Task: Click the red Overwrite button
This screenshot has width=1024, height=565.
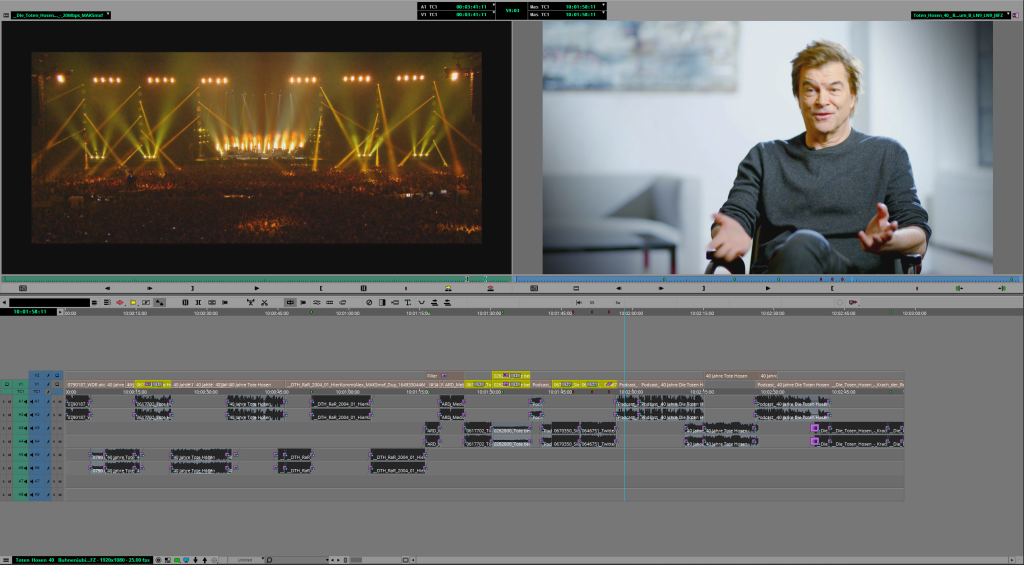Action: click(x=490, y=288)
